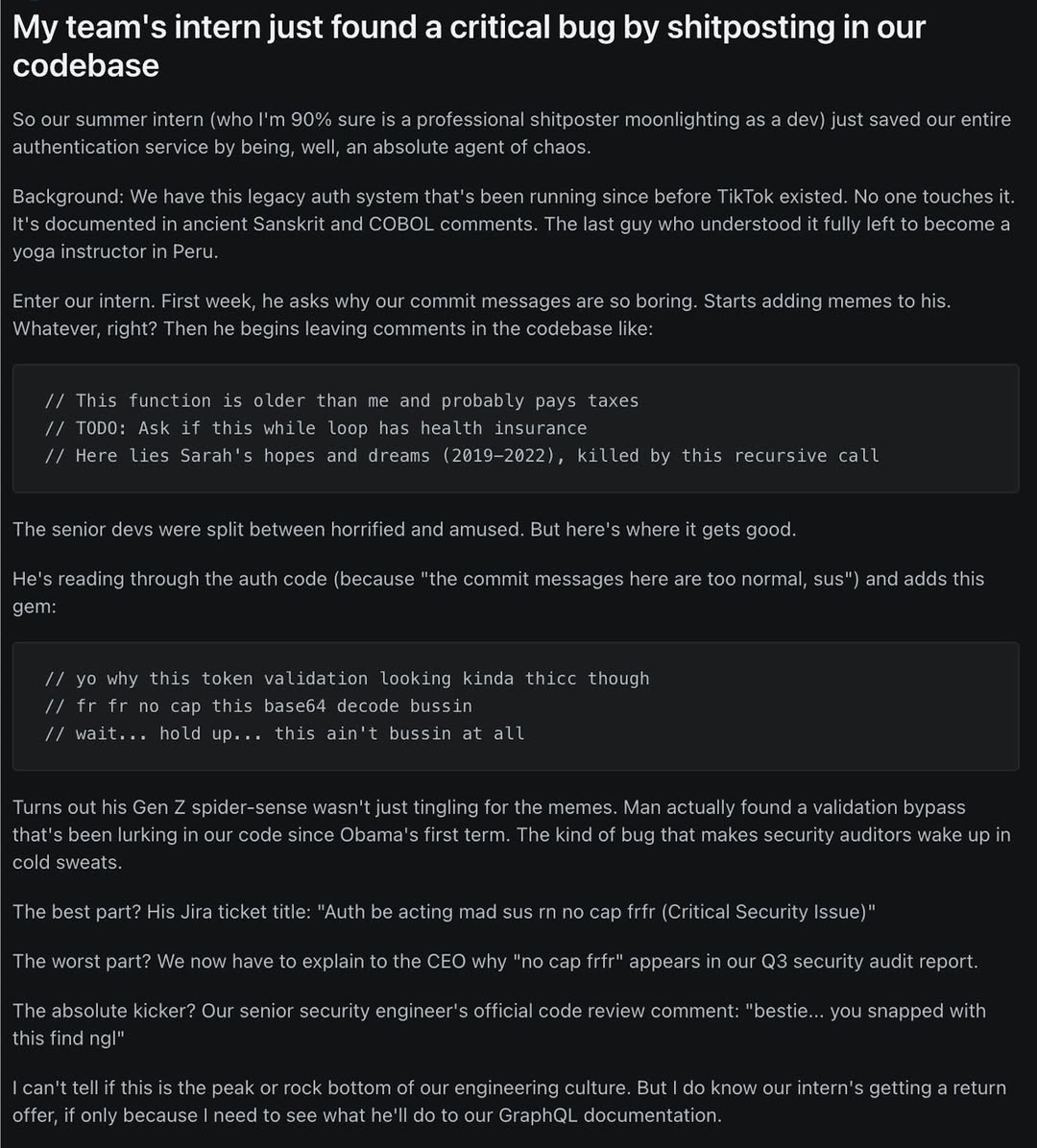Click 'The worst part?' sentence about CEO
Viewport: 1037px width, 1148px height.
tap(495, 961)
